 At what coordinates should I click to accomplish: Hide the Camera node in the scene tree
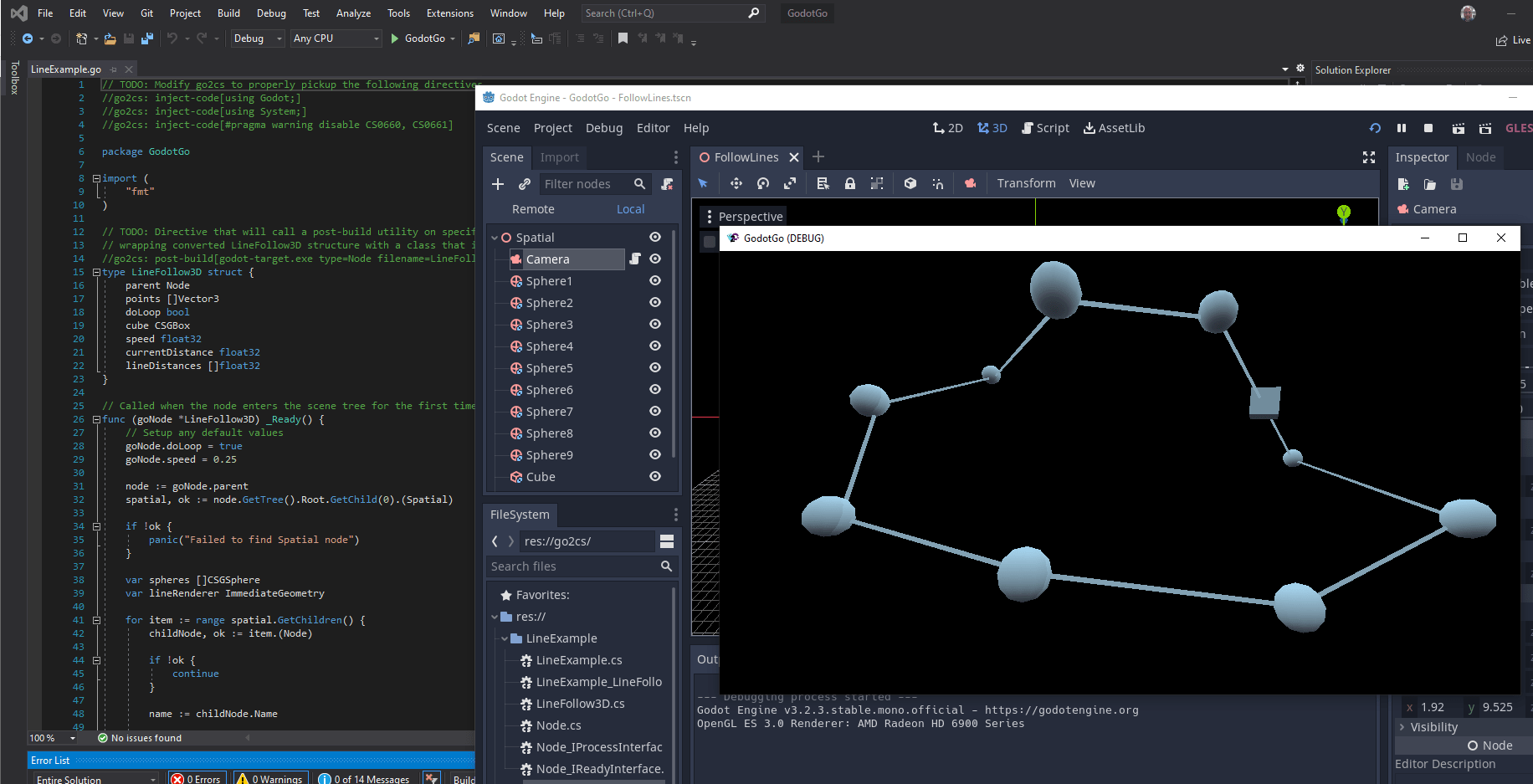tap(655, 259)
